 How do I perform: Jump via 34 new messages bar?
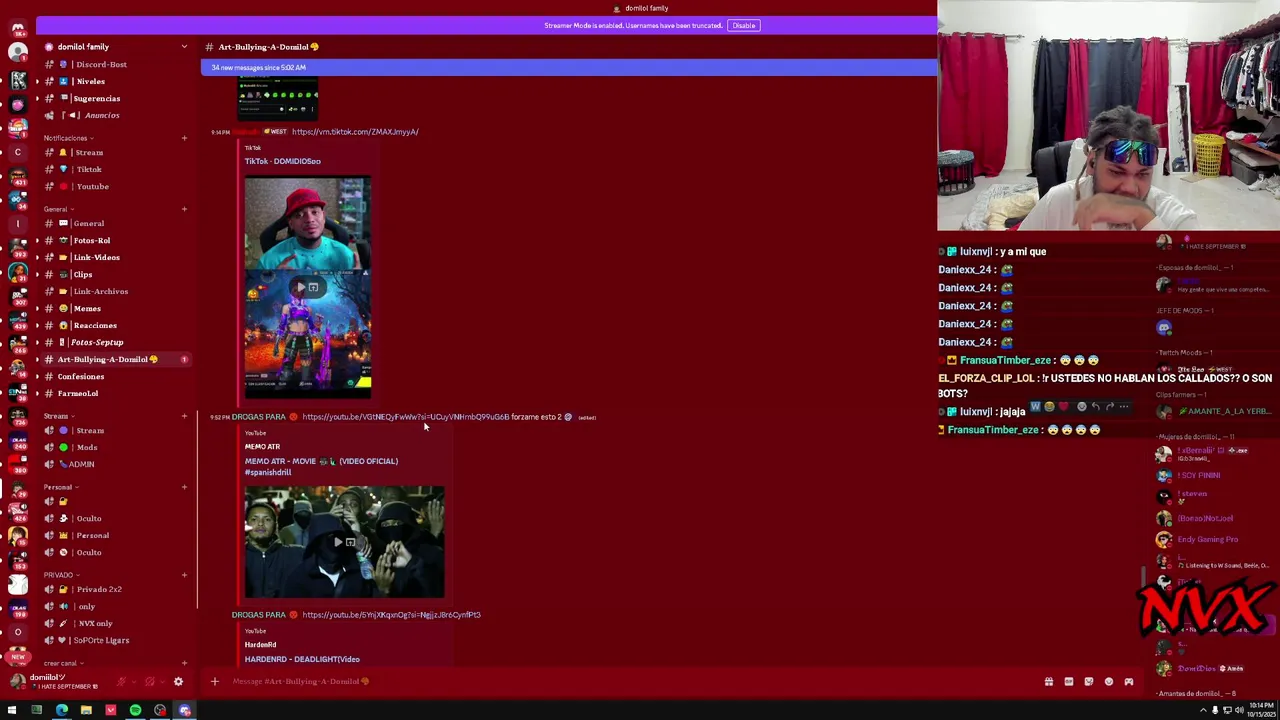(569, 67)
